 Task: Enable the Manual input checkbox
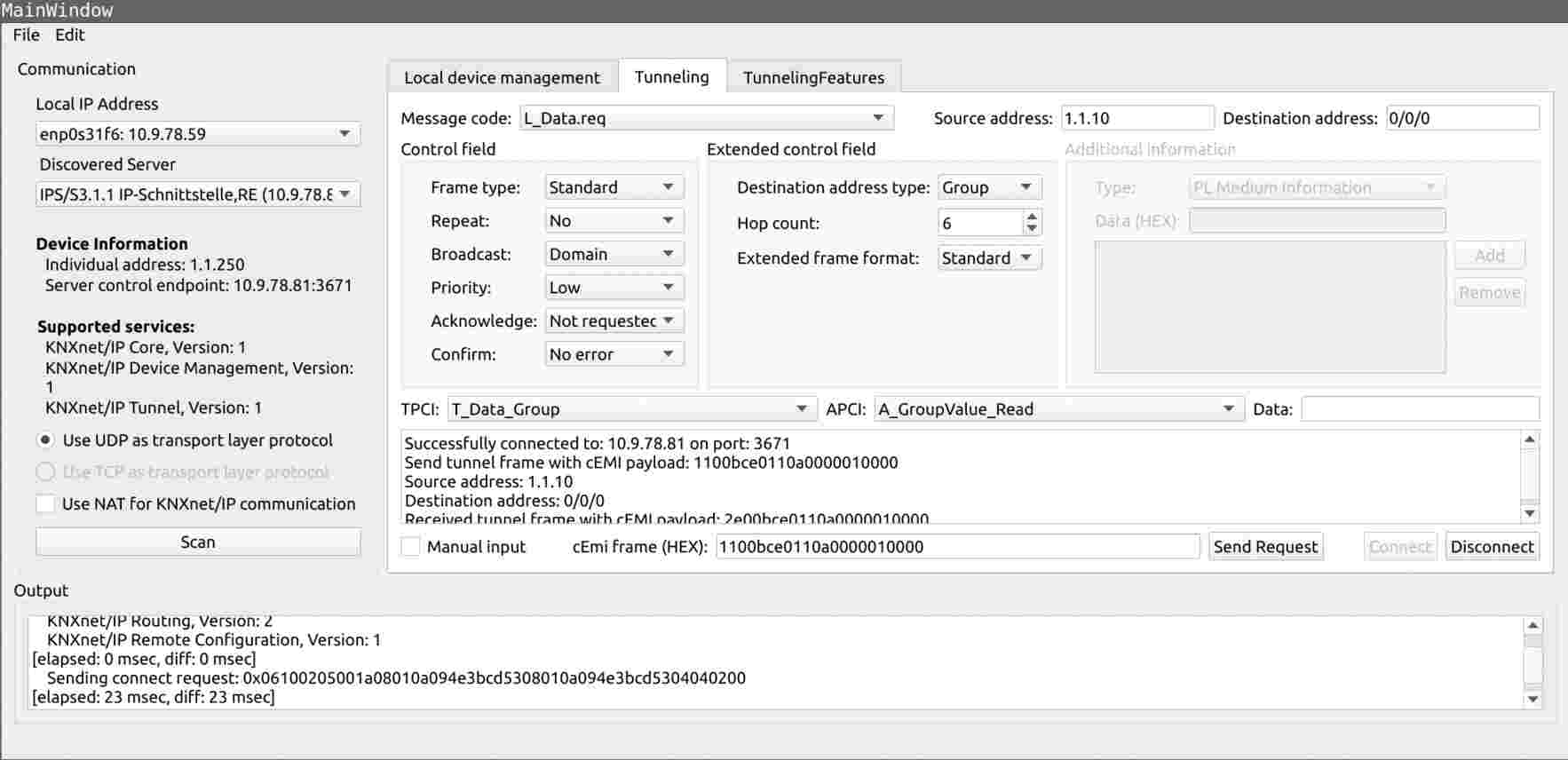pyautogui.click(x=410, y=547)
